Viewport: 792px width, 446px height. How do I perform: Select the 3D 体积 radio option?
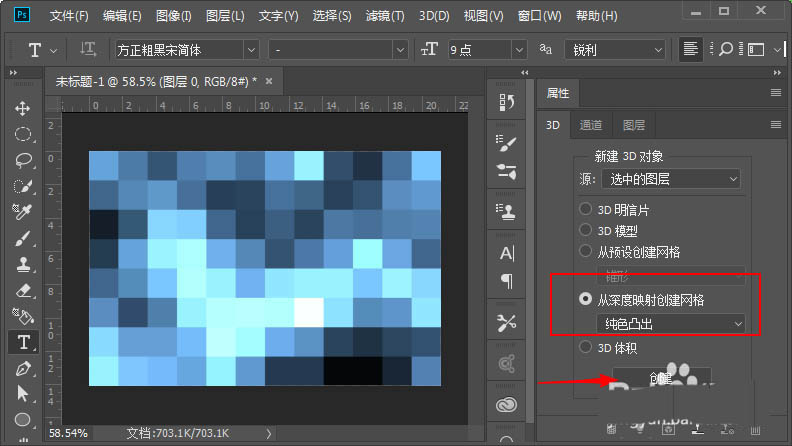click(585, 347)
